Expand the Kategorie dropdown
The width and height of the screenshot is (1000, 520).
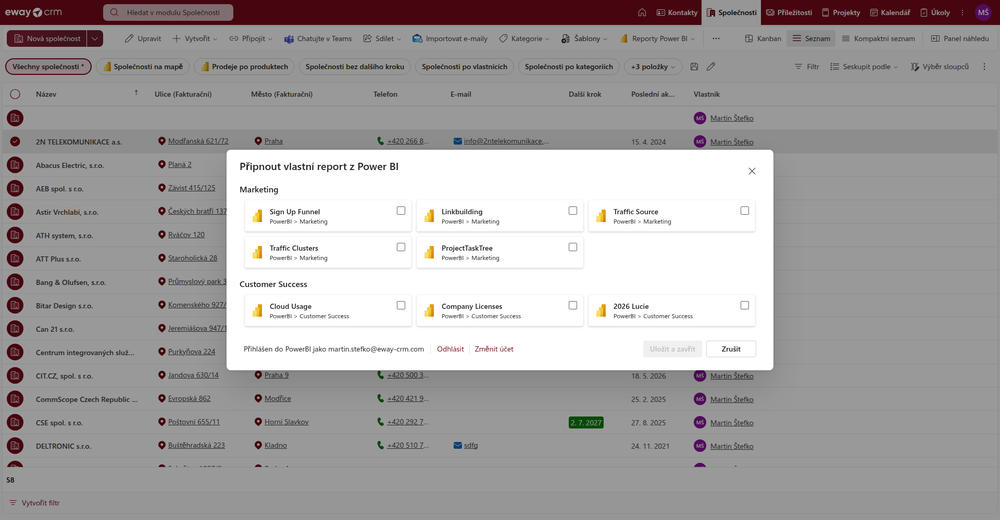pos(547,39)
